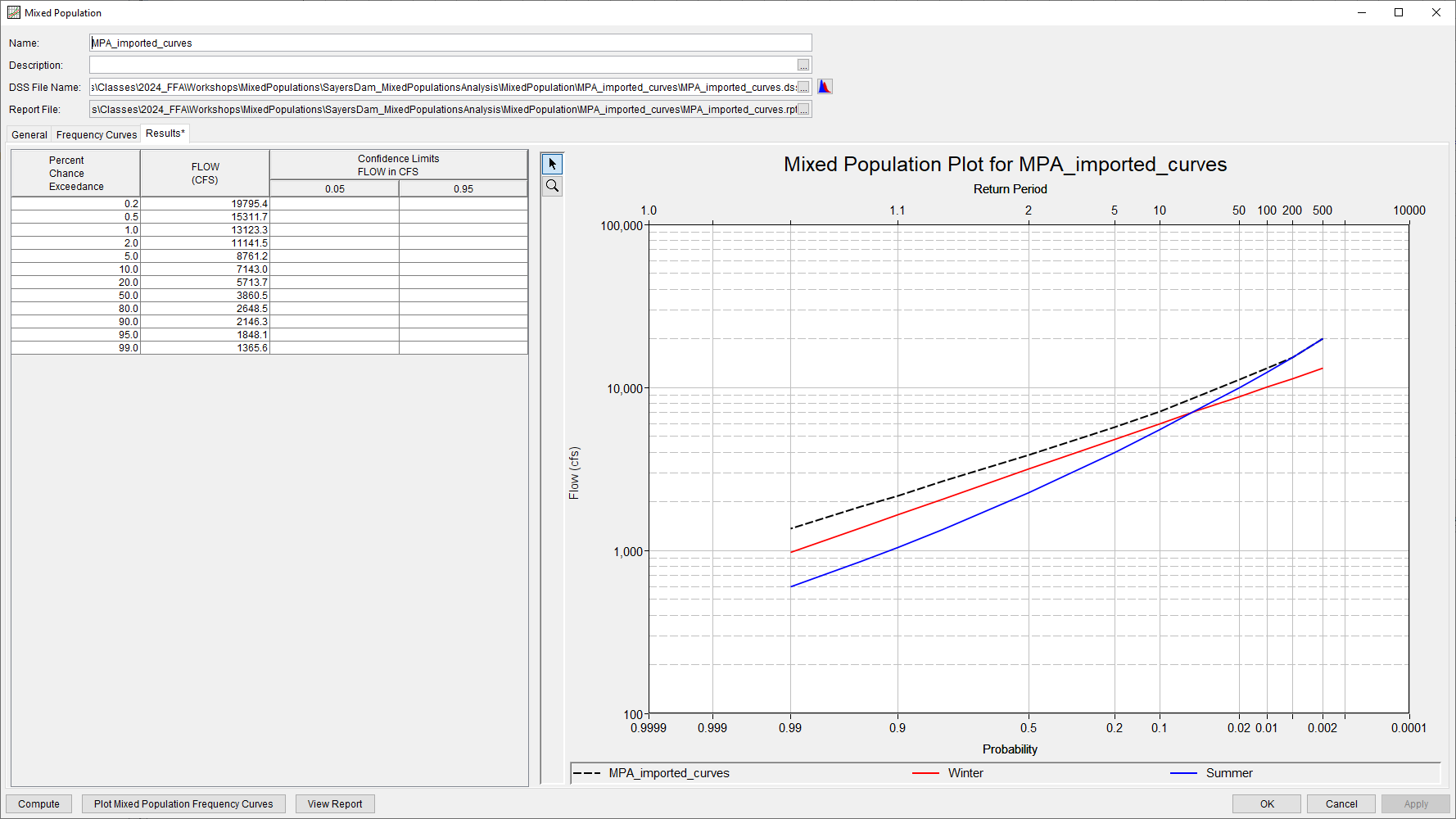Click the Compute button
Viewport: 1456px width, 819px height.
[38, 804]
